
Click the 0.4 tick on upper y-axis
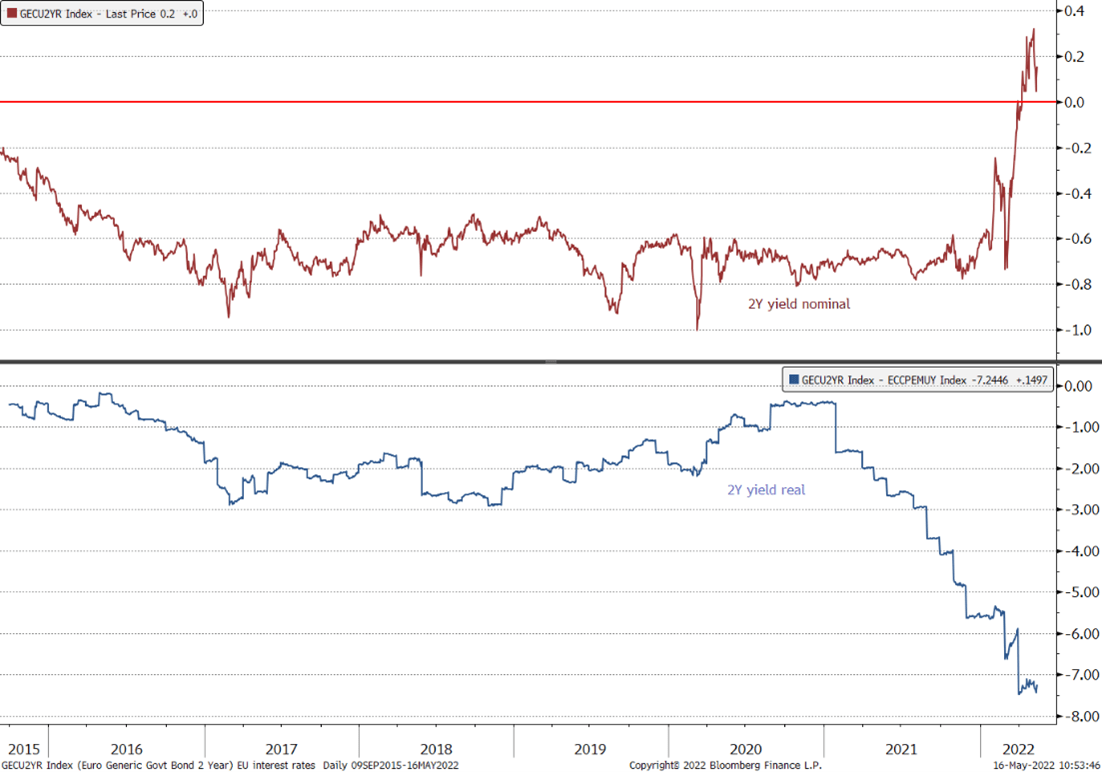click(1075, 11)
